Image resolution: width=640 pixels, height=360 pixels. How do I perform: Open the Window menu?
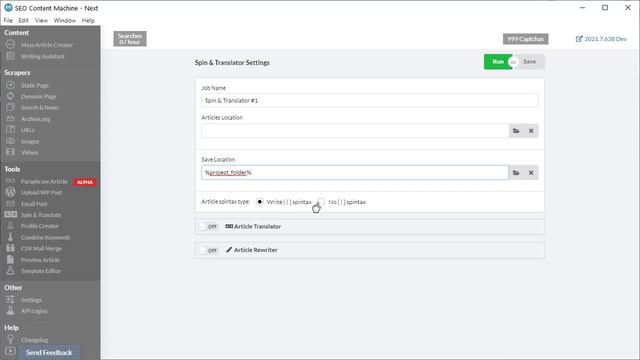point(64,20)
